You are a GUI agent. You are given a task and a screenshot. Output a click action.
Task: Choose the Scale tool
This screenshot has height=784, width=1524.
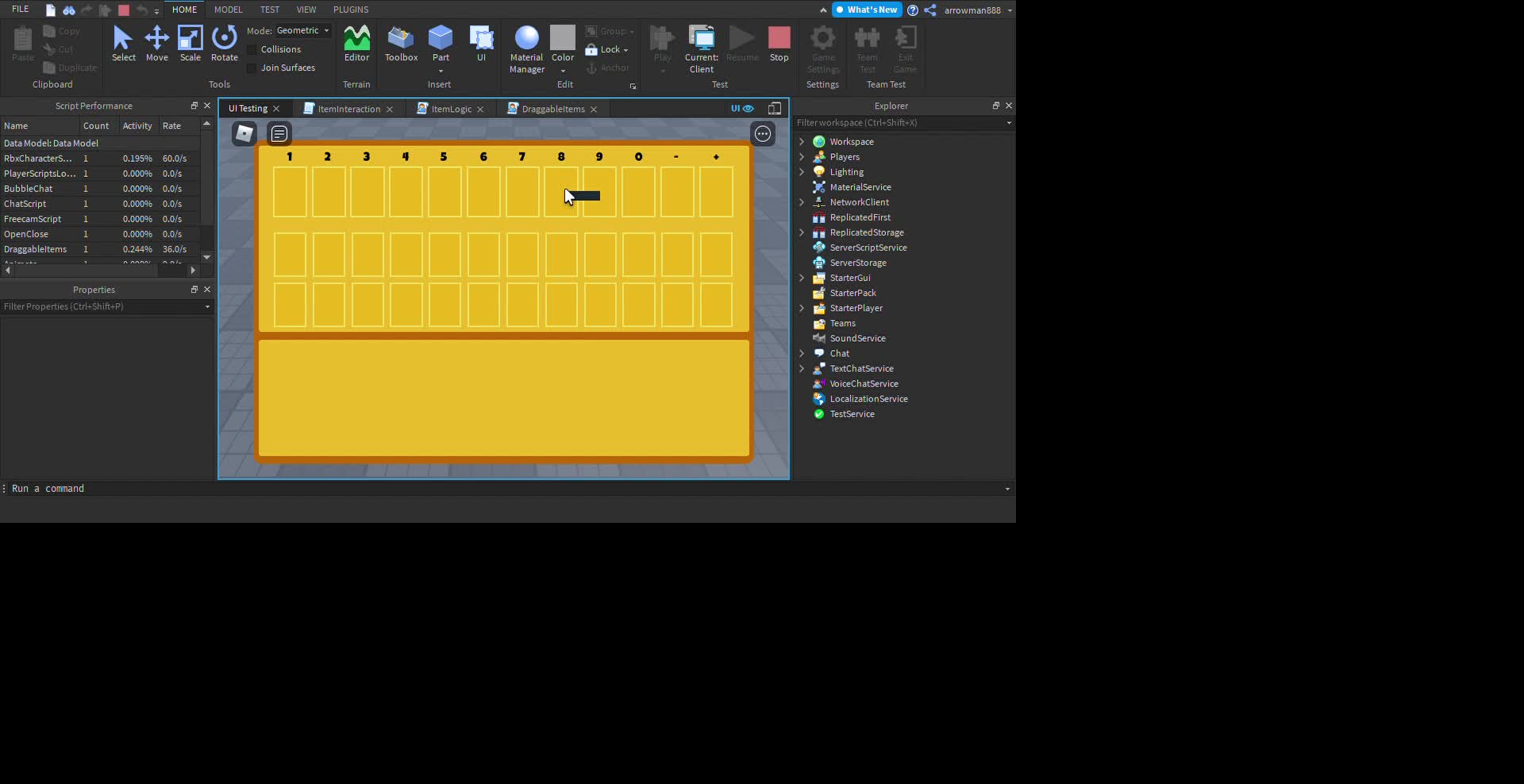[190, 43]
